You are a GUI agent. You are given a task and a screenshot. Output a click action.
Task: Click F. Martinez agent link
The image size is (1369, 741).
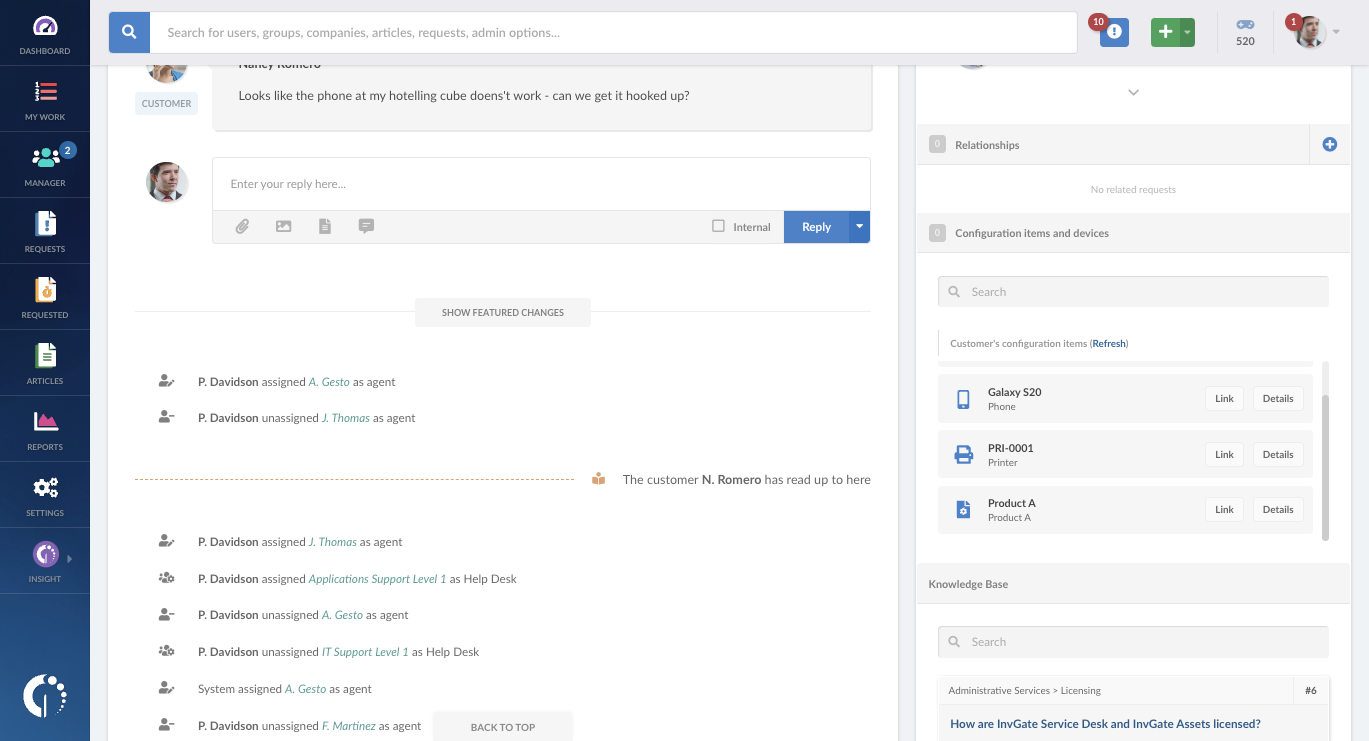349,726
